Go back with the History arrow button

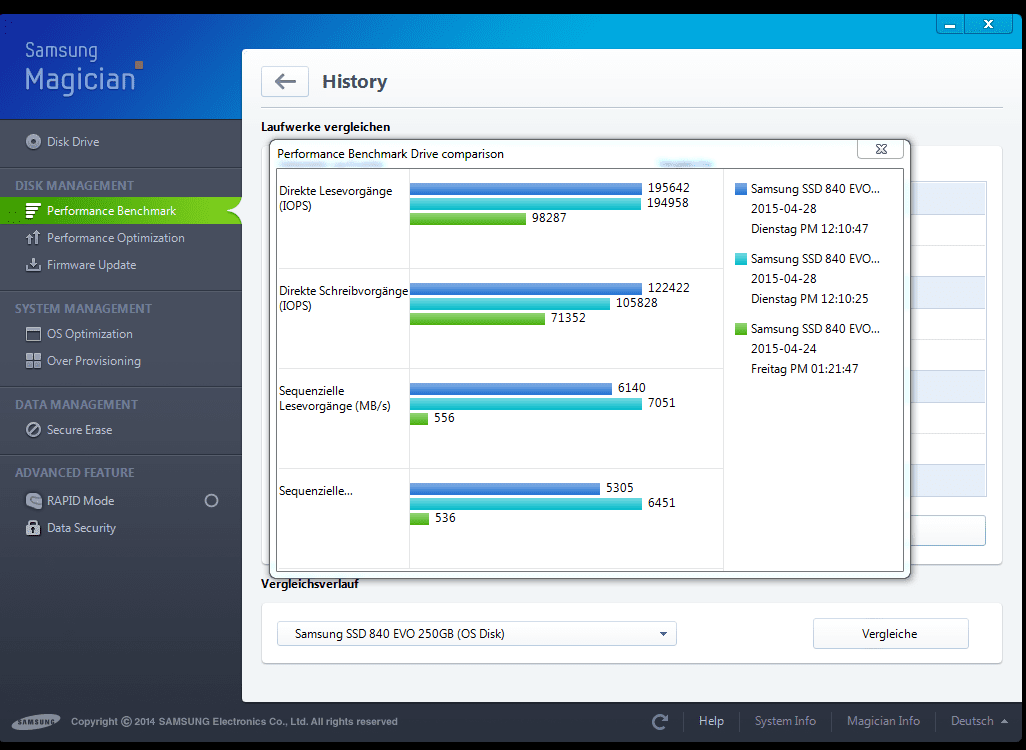[285, 82]
